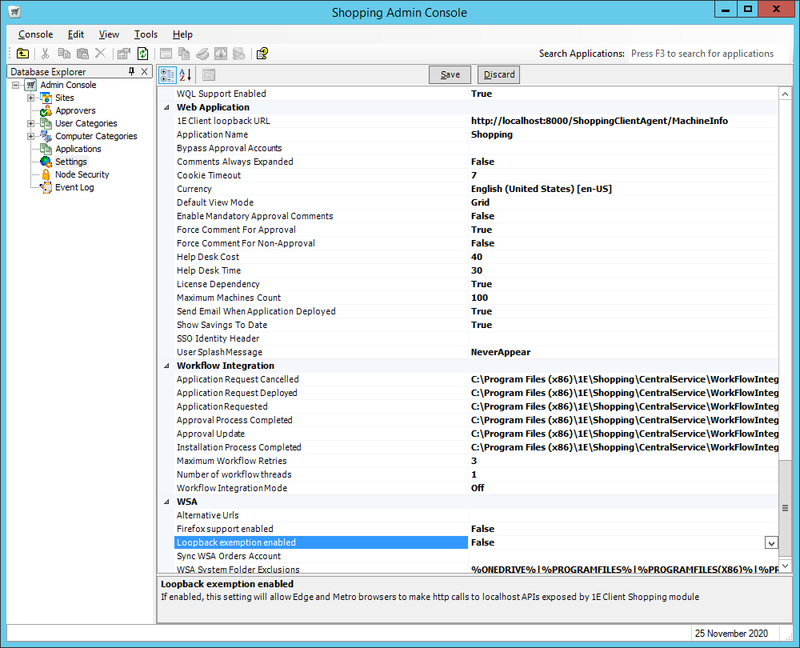800x648 pixels.
Task: Sort property grid alphabetically
Action: [x=185, y=75]
